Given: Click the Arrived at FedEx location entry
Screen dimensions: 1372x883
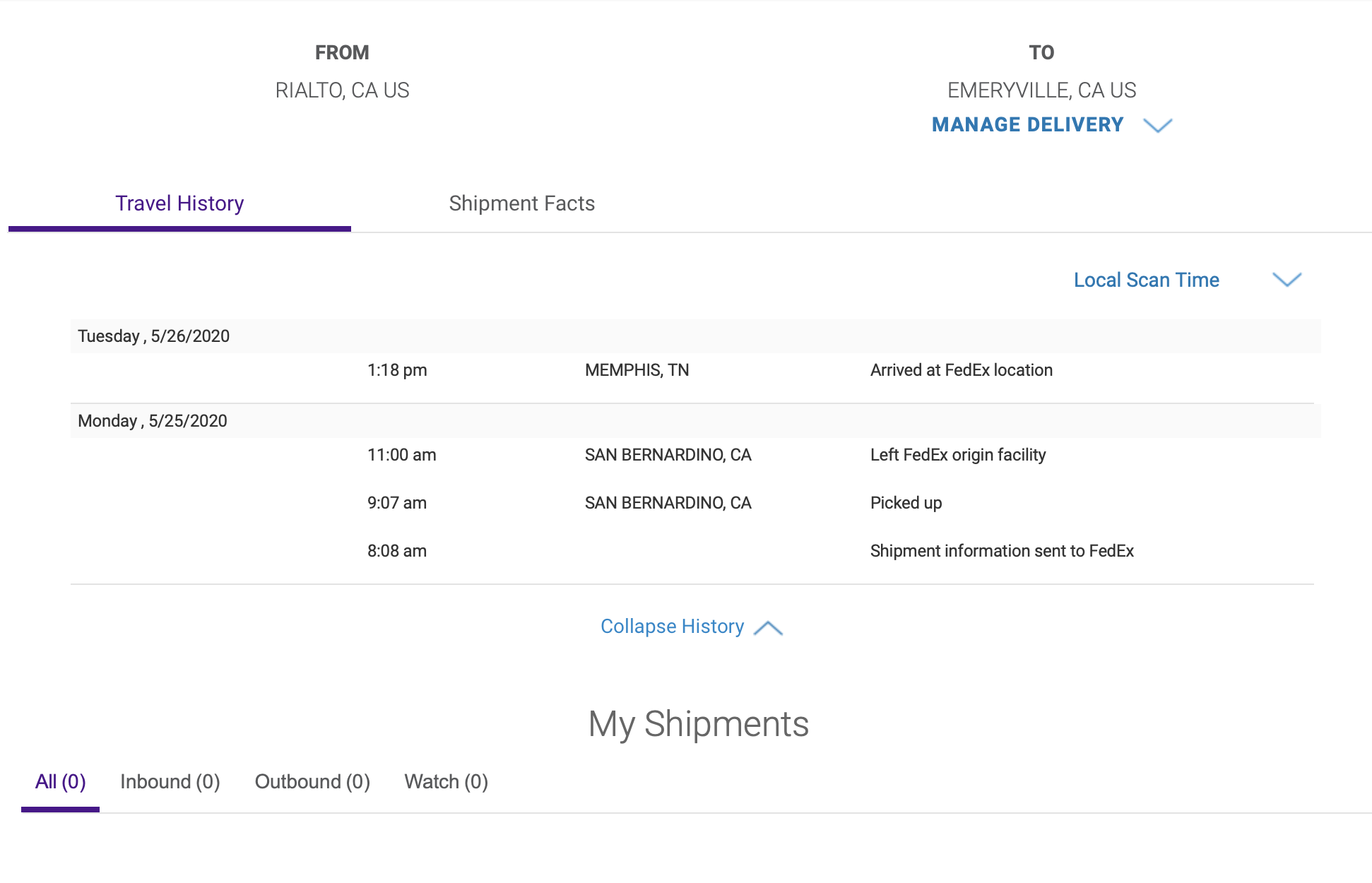Looking at the screenshot, I should coord(961,370).
